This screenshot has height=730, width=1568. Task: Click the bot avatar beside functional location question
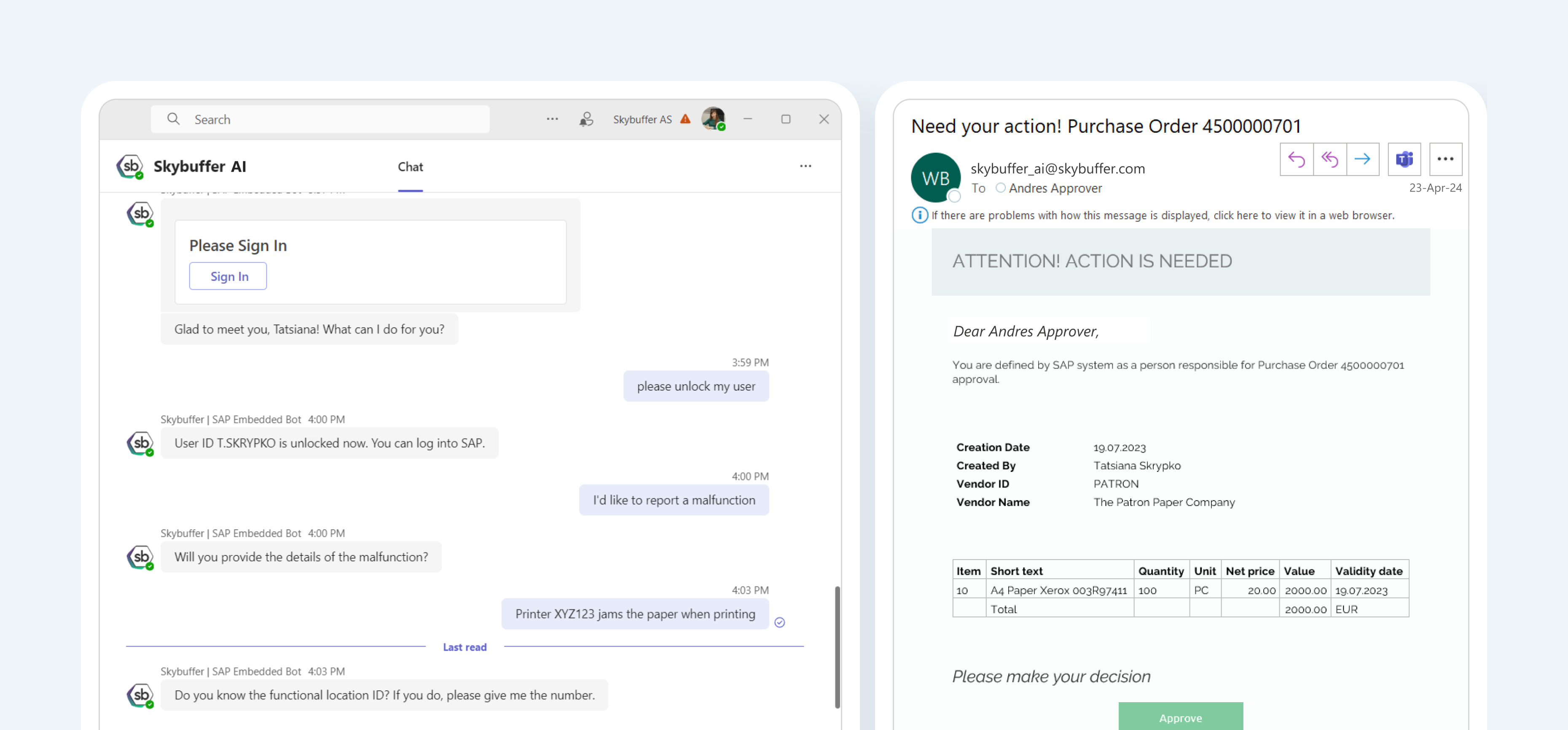tap(141, 695)
